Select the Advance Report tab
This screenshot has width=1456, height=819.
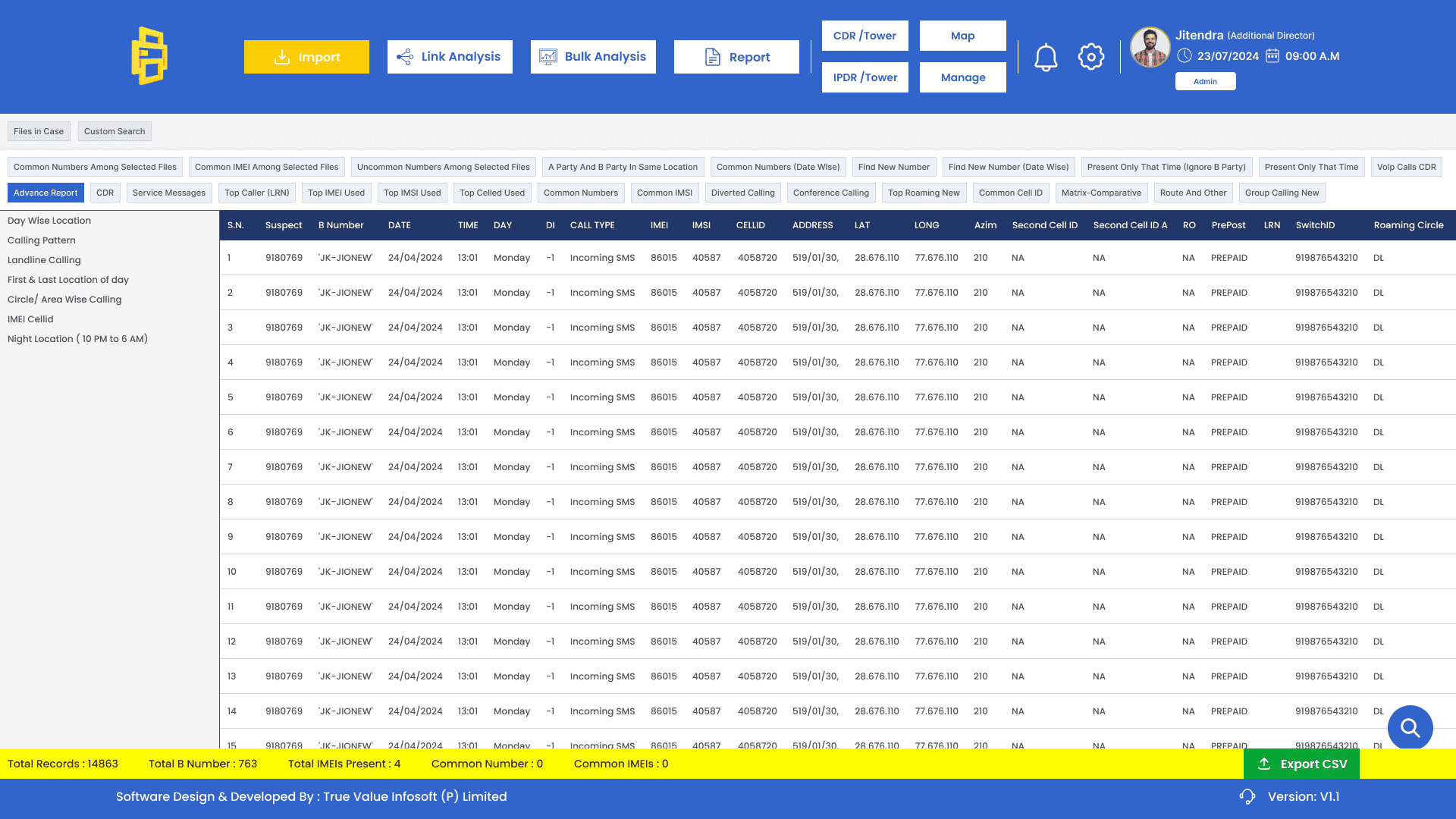coord(45,193)
